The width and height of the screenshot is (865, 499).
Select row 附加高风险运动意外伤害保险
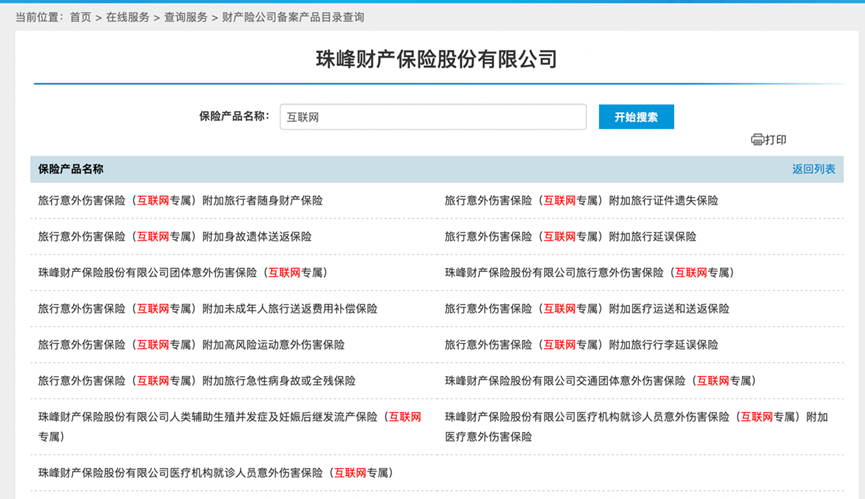(191, 345)
